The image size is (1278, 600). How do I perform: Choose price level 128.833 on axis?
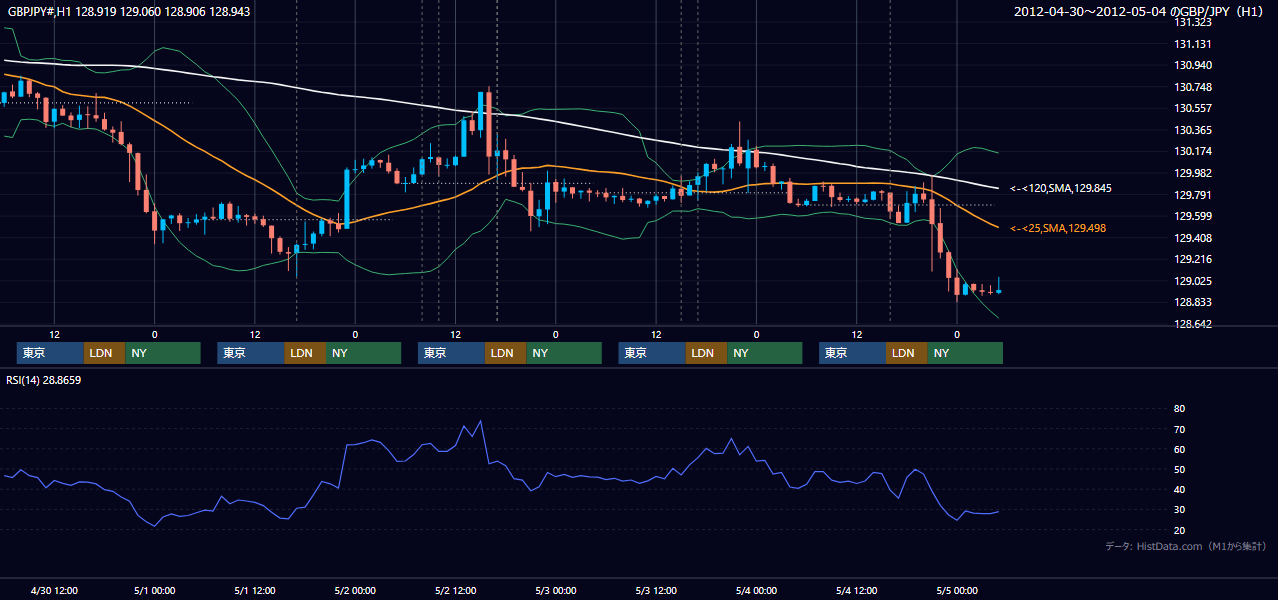[1192, 302]
